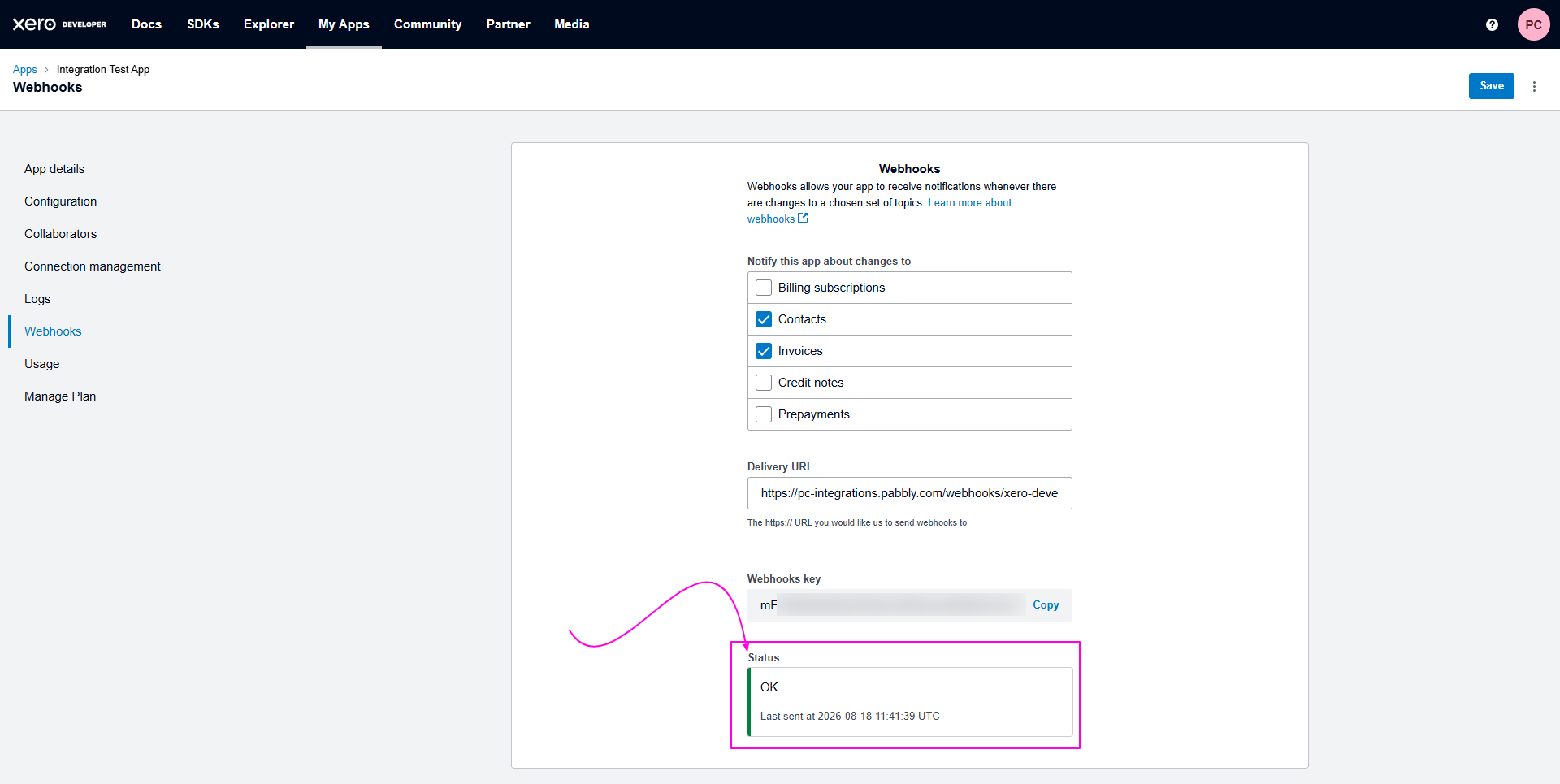Select the My Apps nav item
The height and width of the screenshot is (784, 1560).
coord(344,24)
